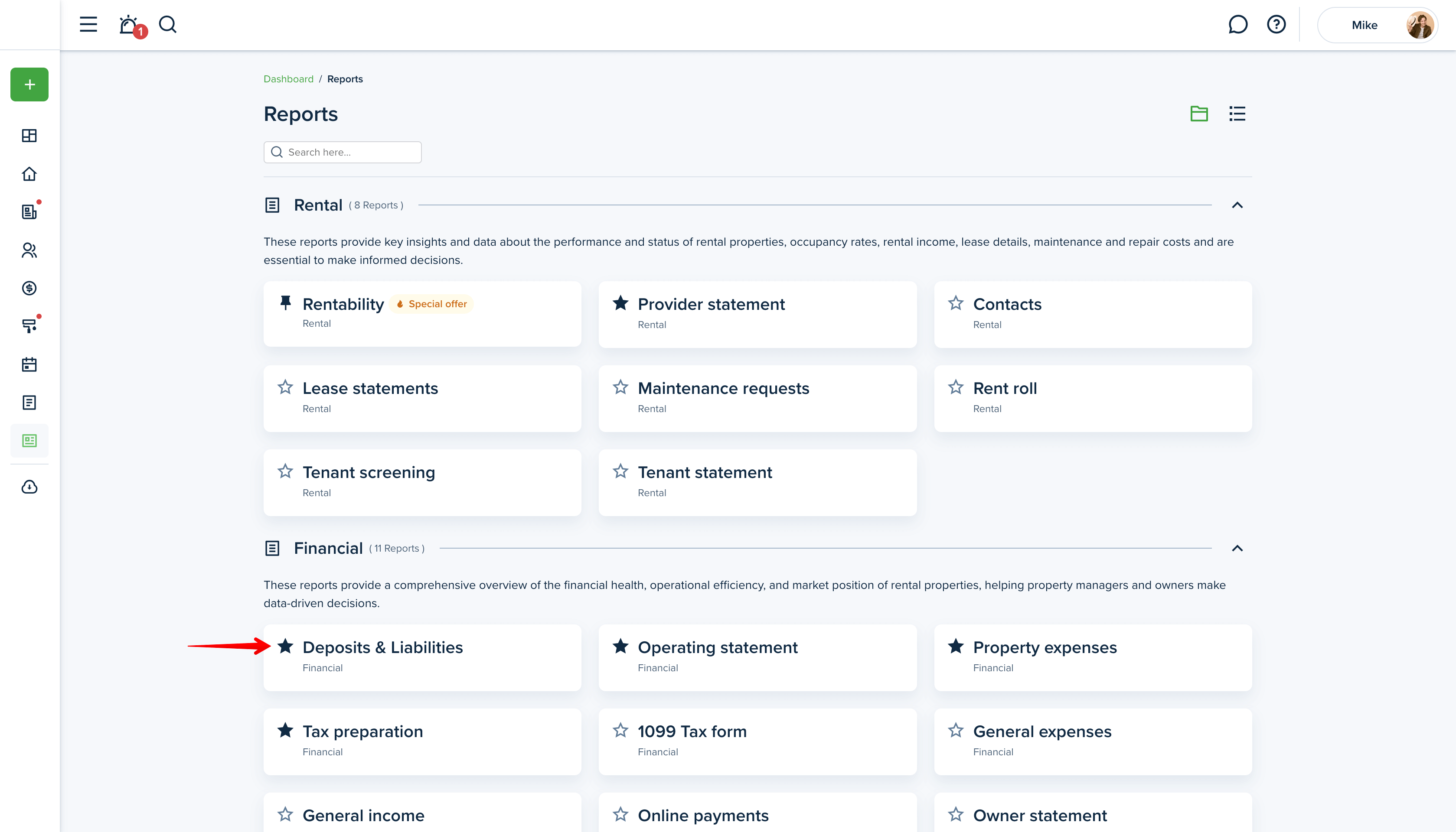Open the Tax preparation report
Image resolution: width=1456 pixels, height=832 pixels.
coord(422,742)
